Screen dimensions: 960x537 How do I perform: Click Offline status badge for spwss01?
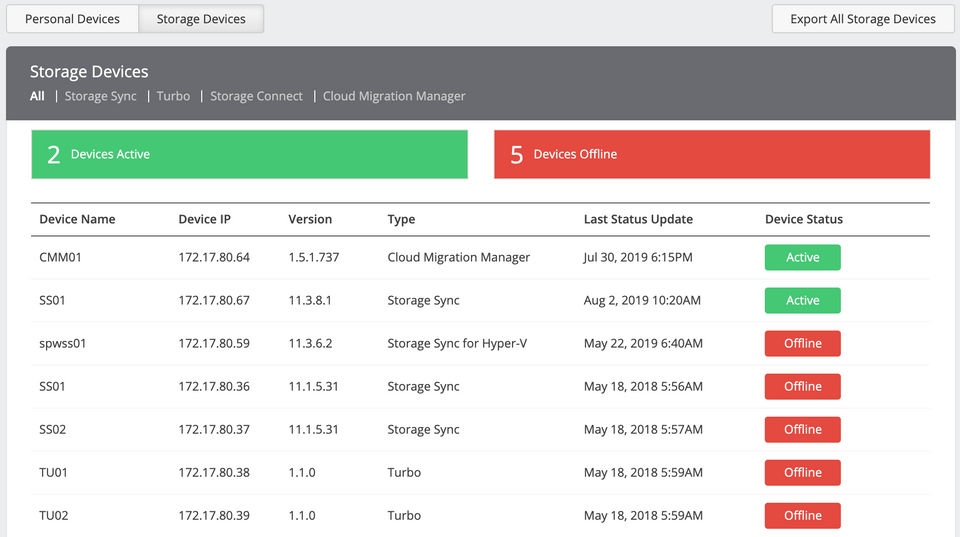802,344
